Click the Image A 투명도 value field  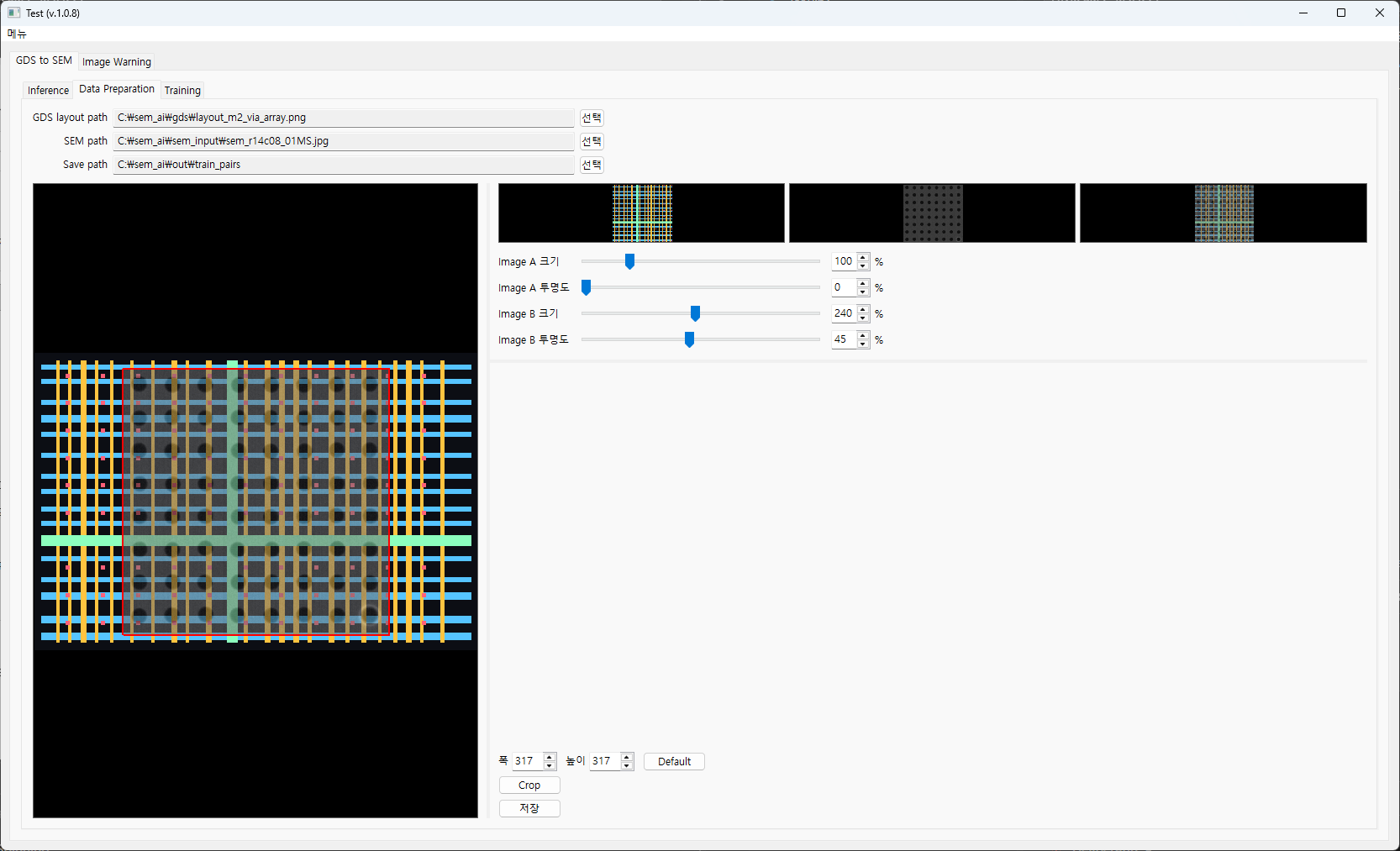[844, 287]
